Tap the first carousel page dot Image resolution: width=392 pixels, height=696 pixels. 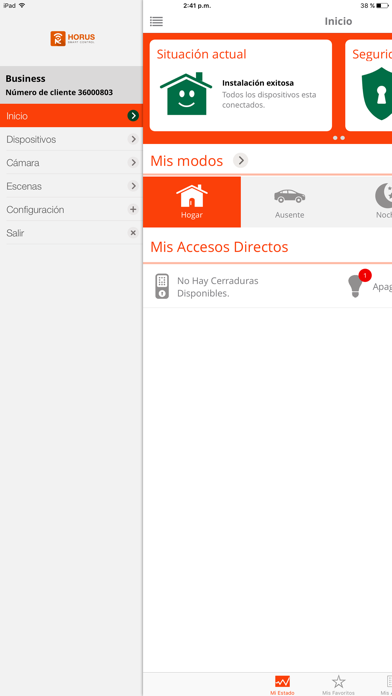tap(336, 138)
